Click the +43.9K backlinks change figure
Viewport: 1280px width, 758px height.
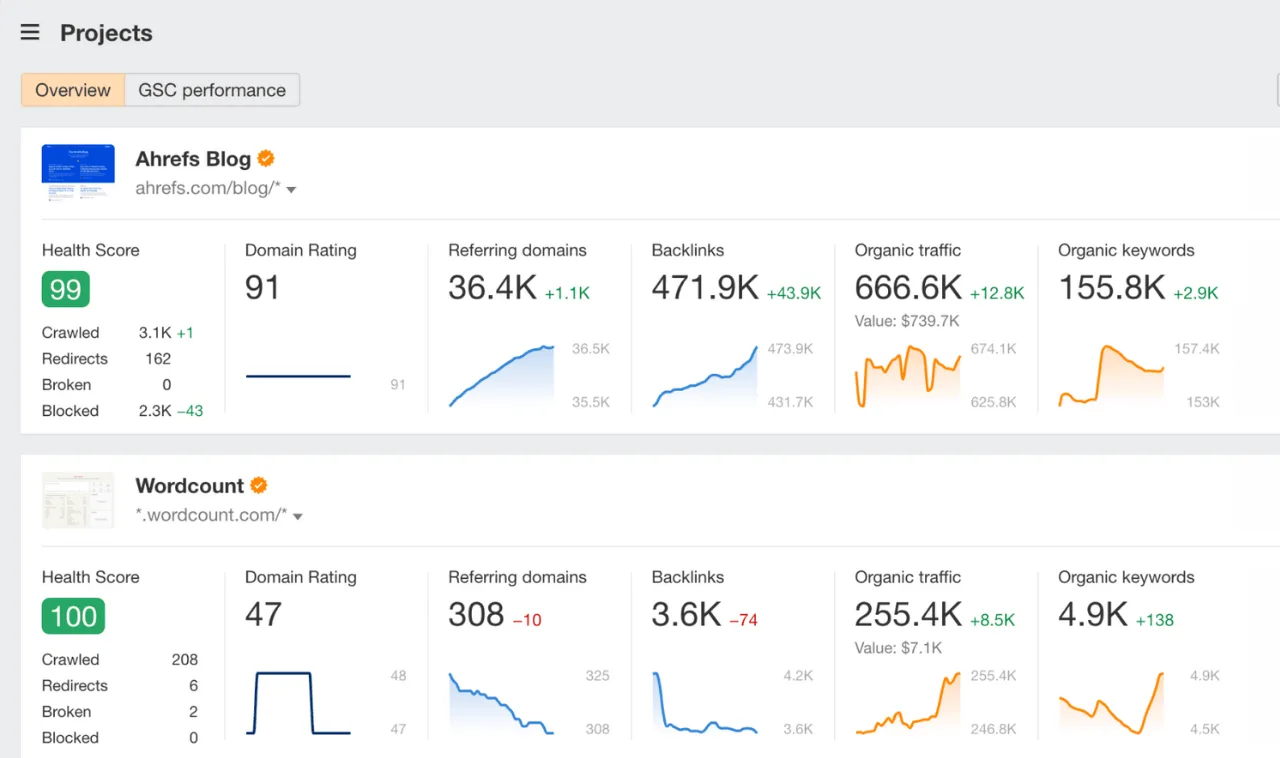[794, 293]
